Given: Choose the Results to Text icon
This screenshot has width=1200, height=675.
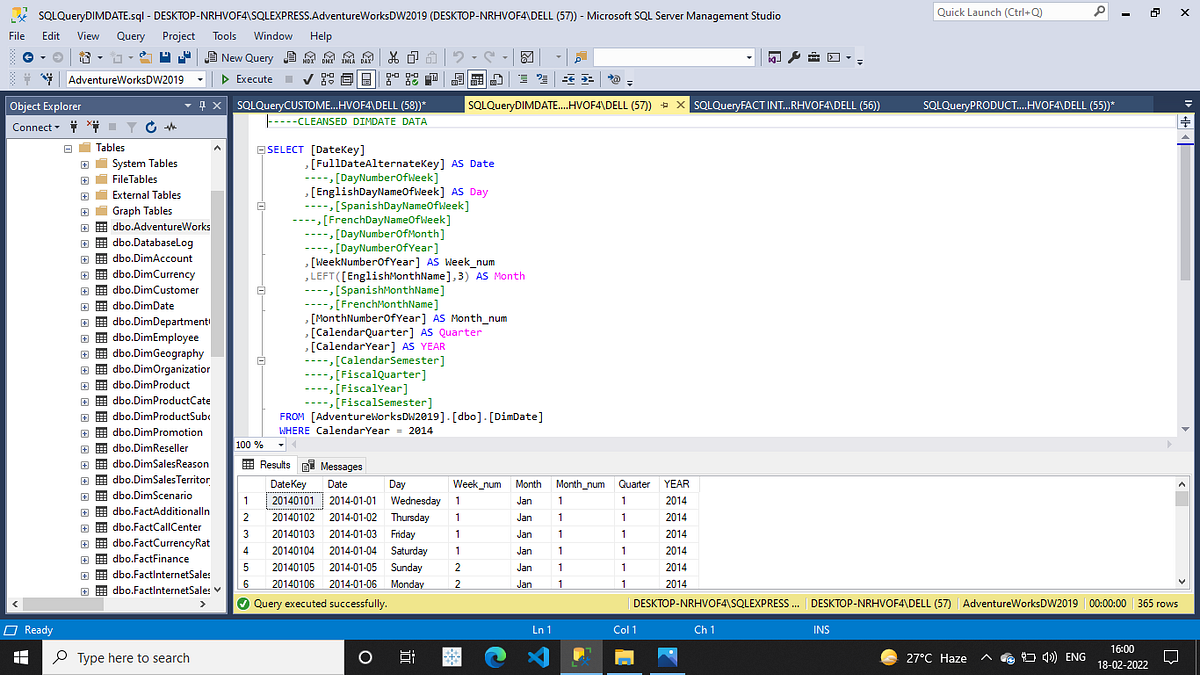Looking at the screenshot, I should tap(456, 79).
